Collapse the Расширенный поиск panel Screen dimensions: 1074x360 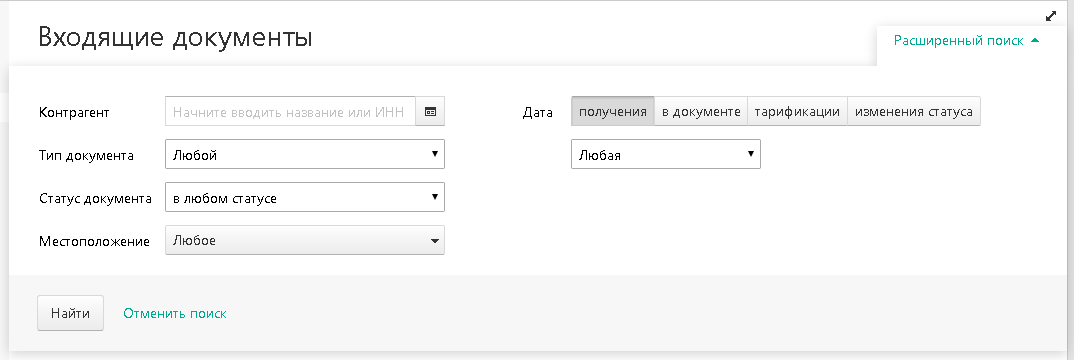966,41
